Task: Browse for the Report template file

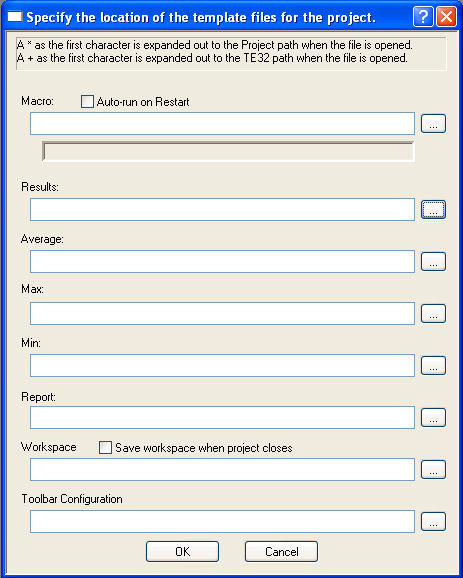Action: click(433, 417)
